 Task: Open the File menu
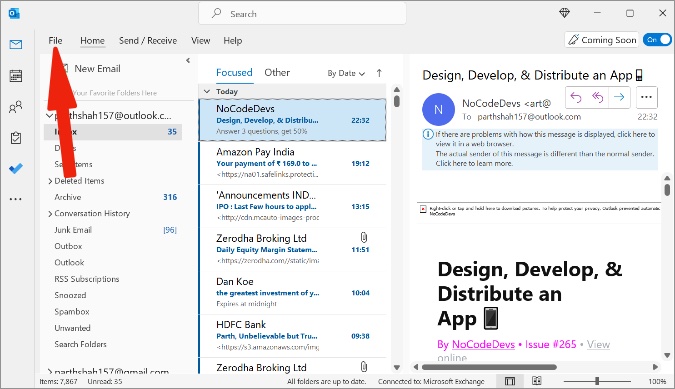pos(55,40)
